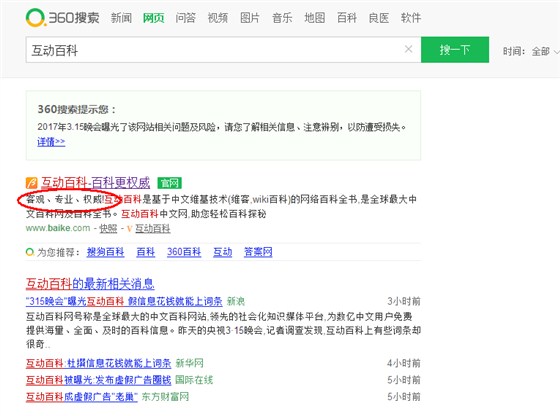Screen dimensions: 560x416
Task: Open the 详情>> link in warning box
Action: point(51,142)
